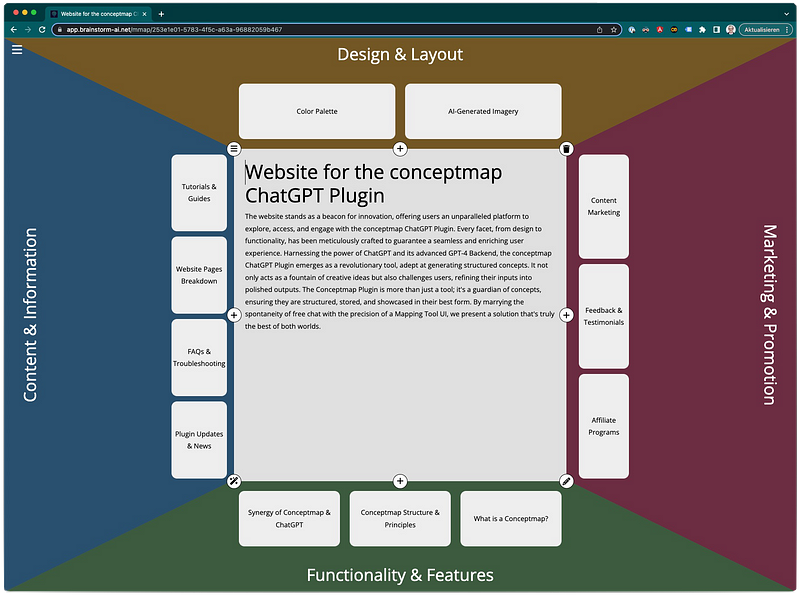
Task: Open Synergy of Conceptmap & ChatGPT card
Action: [289, 518]
